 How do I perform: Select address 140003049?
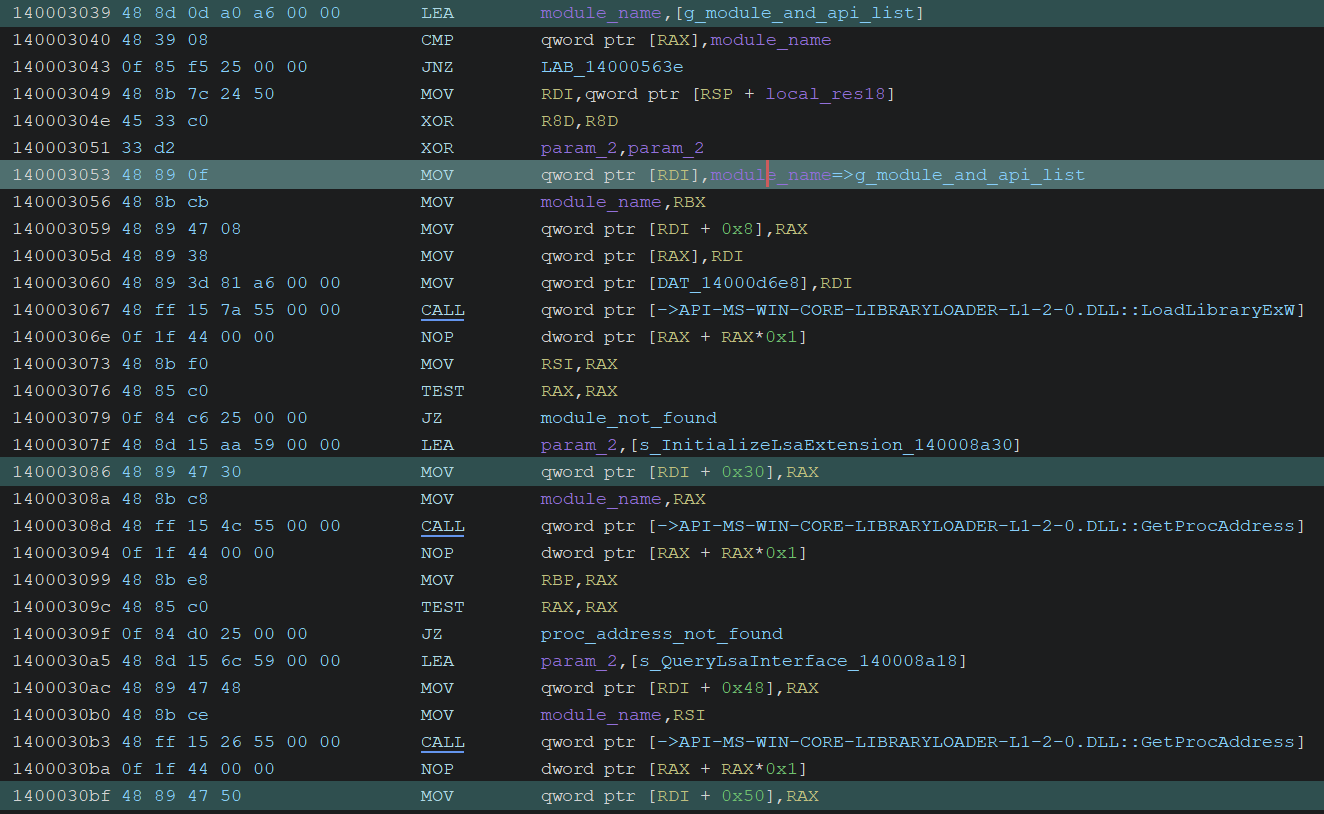tap(60, 94)
